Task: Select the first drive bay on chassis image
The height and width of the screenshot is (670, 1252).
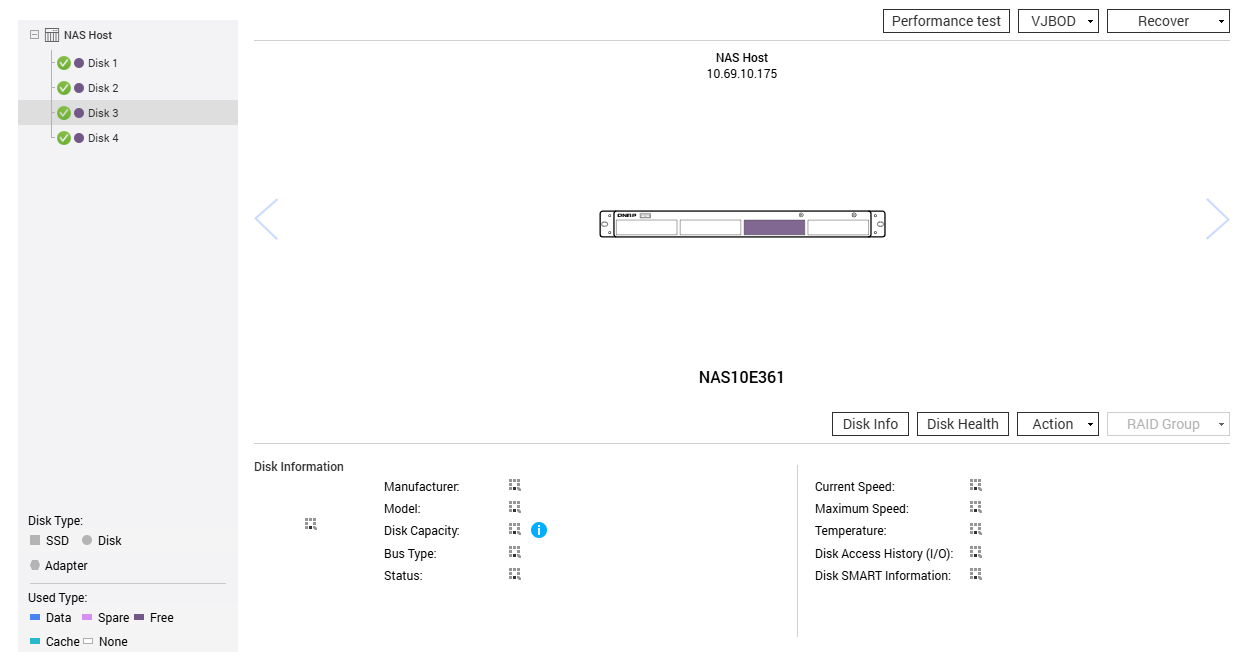Action: click(647, 227)
